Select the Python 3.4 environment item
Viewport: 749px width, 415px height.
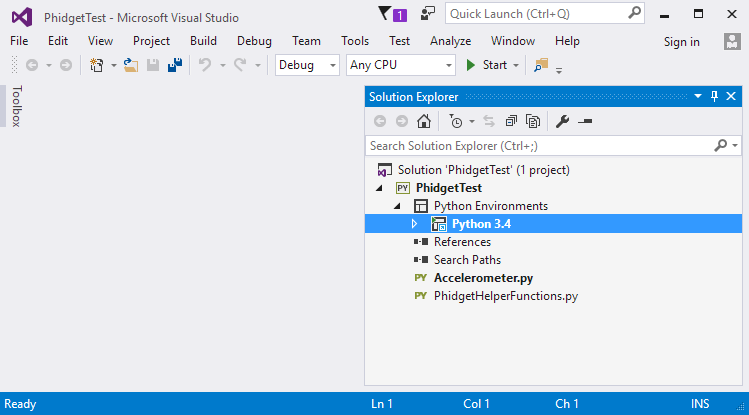(481, 224)
